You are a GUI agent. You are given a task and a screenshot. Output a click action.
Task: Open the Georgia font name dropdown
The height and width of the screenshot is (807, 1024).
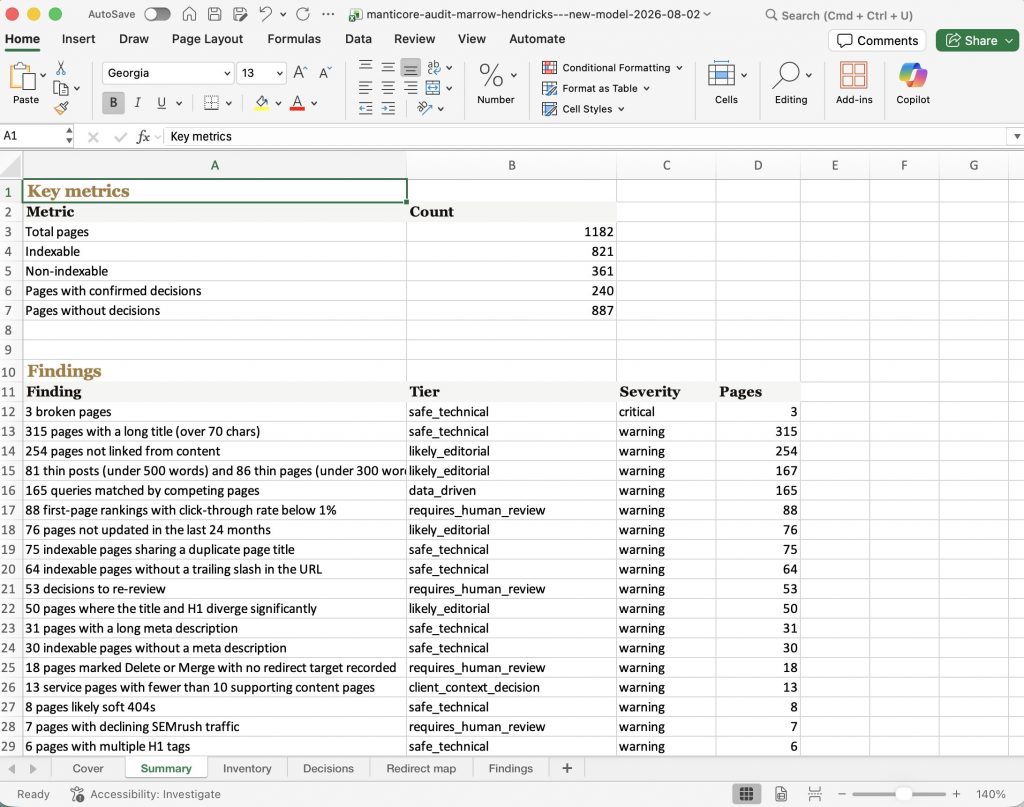[x=227, y=73]
